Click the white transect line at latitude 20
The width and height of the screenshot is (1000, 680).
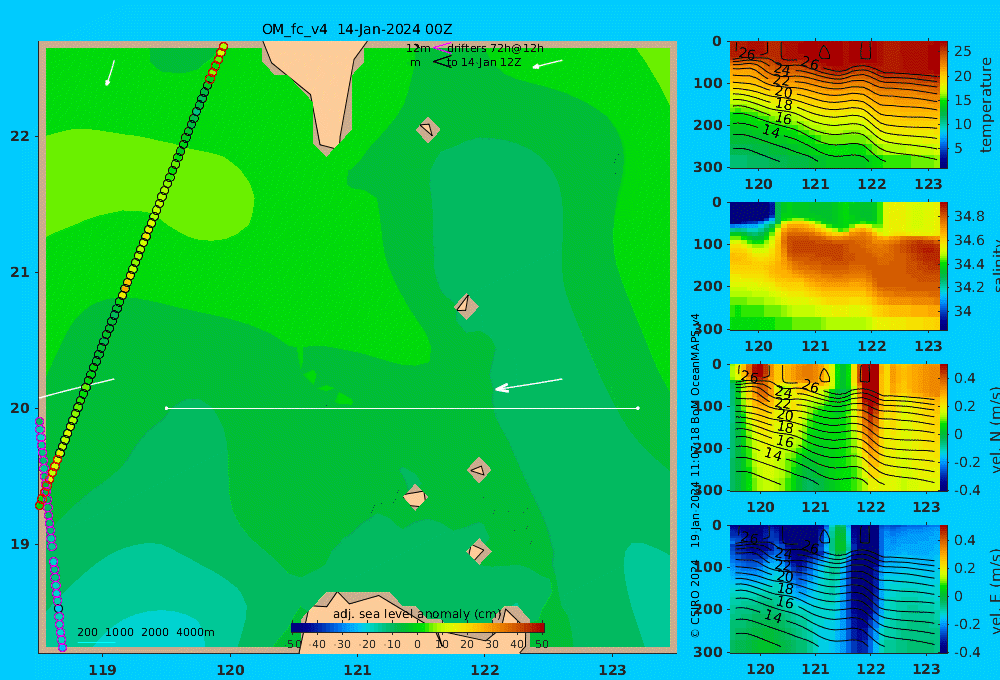[402, 408]
